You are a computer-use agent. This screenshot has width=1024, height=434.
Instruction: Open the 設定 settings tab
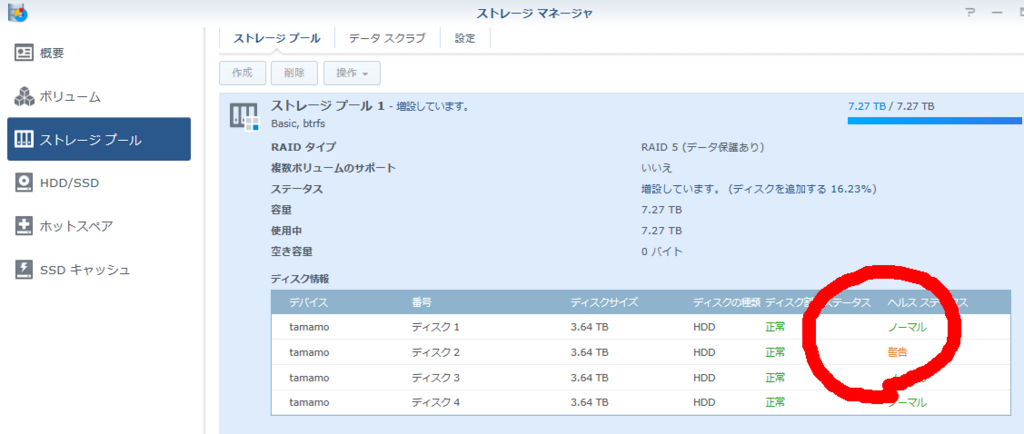pyautogui.click(x=465, y=38)
